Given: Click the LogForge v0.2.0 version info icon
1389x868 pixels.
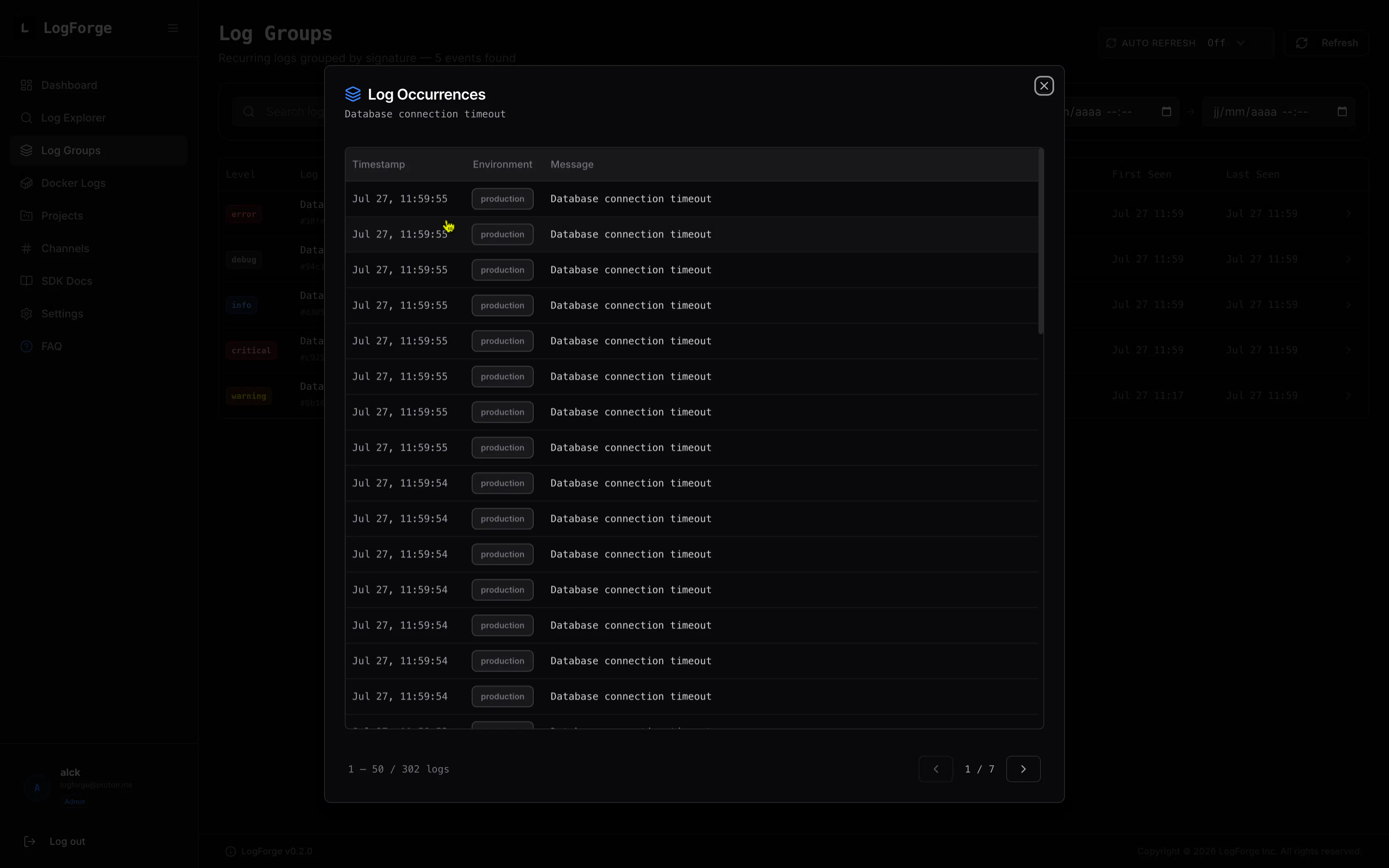Looking at the screenshot, I should point(231,851).
